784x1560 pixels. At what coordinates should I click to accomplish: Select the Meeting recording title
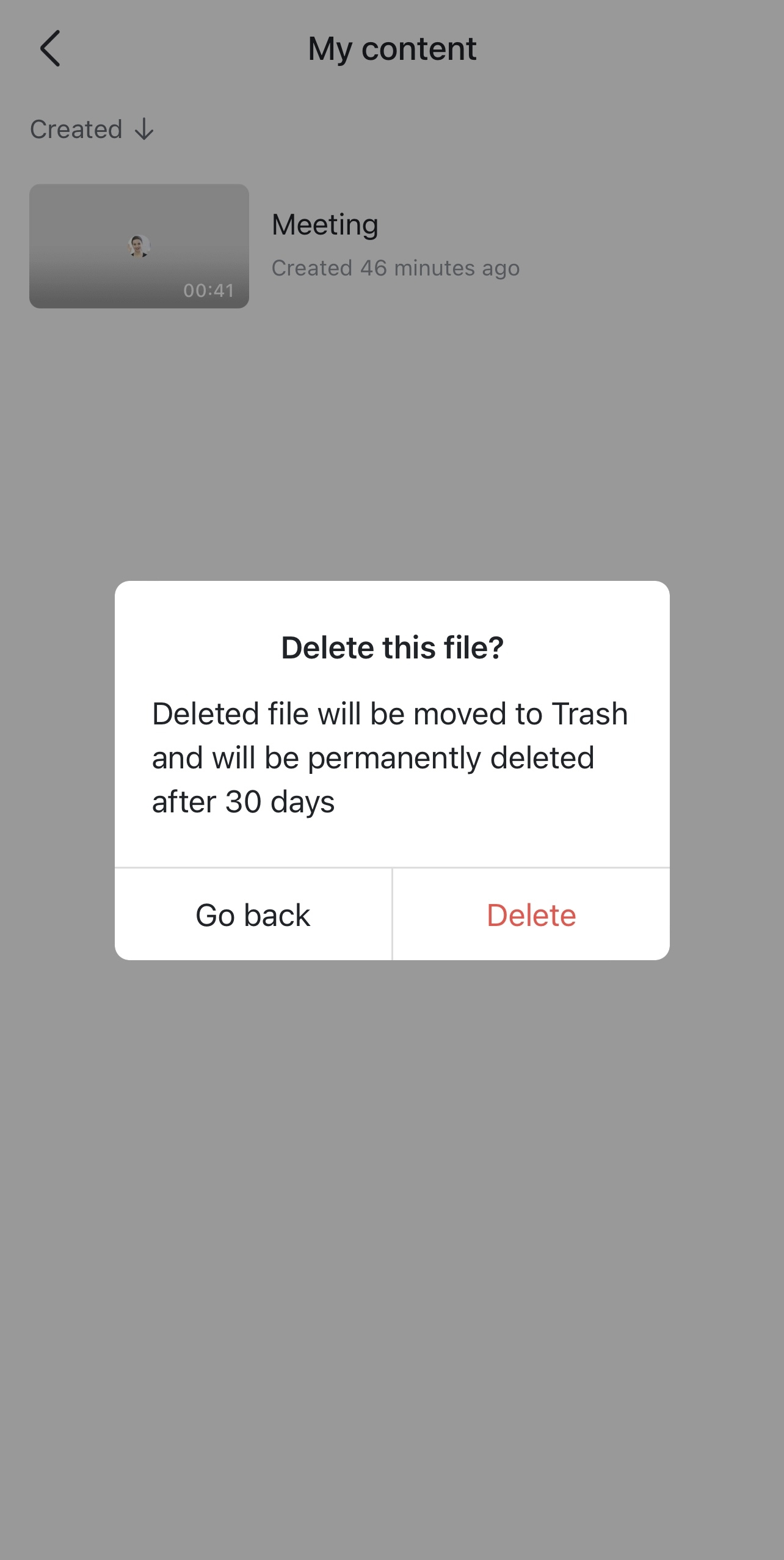click(325, 225)
